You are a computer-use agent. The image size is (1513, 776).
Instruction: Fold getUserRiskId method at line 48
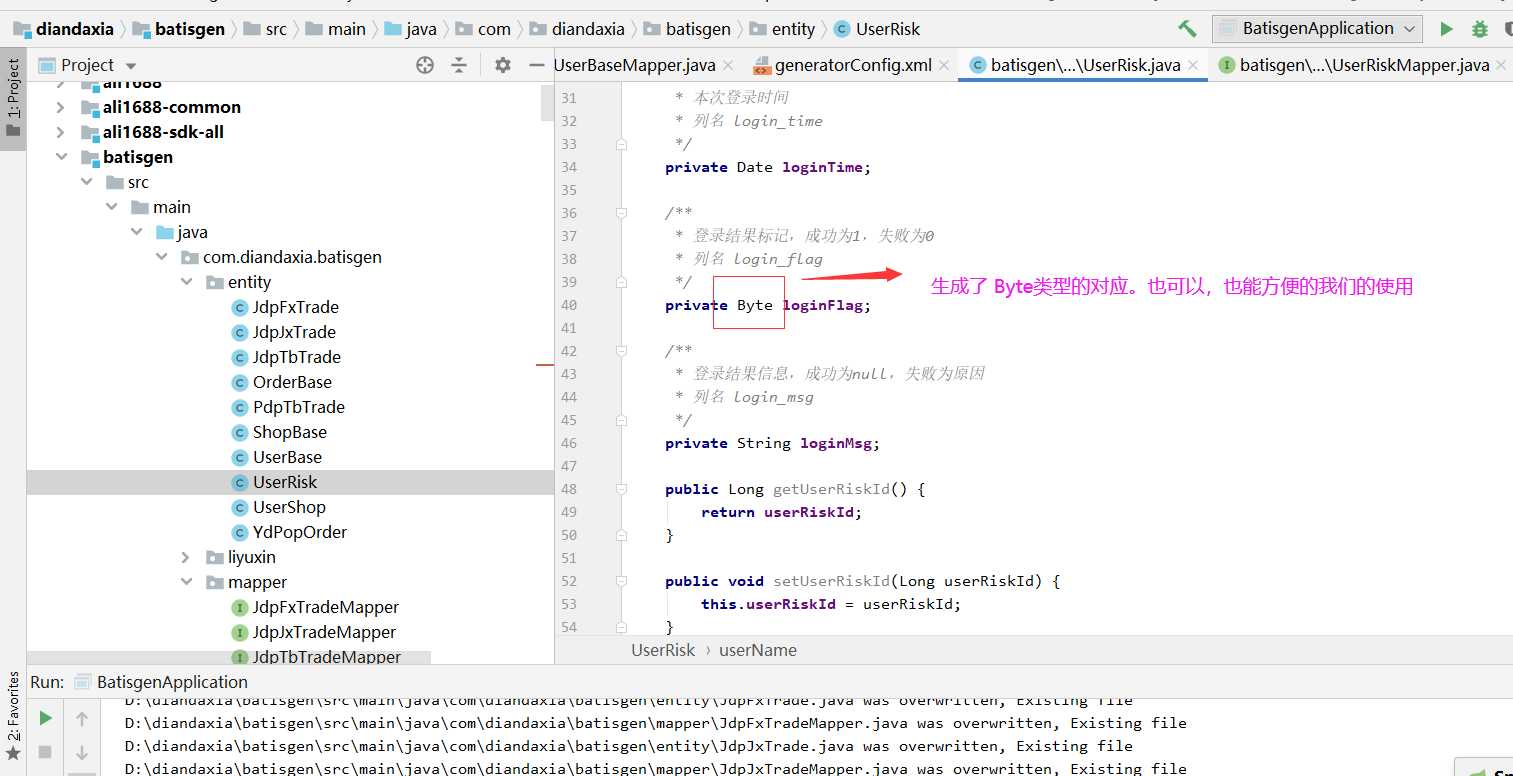(x=621, y=489)
